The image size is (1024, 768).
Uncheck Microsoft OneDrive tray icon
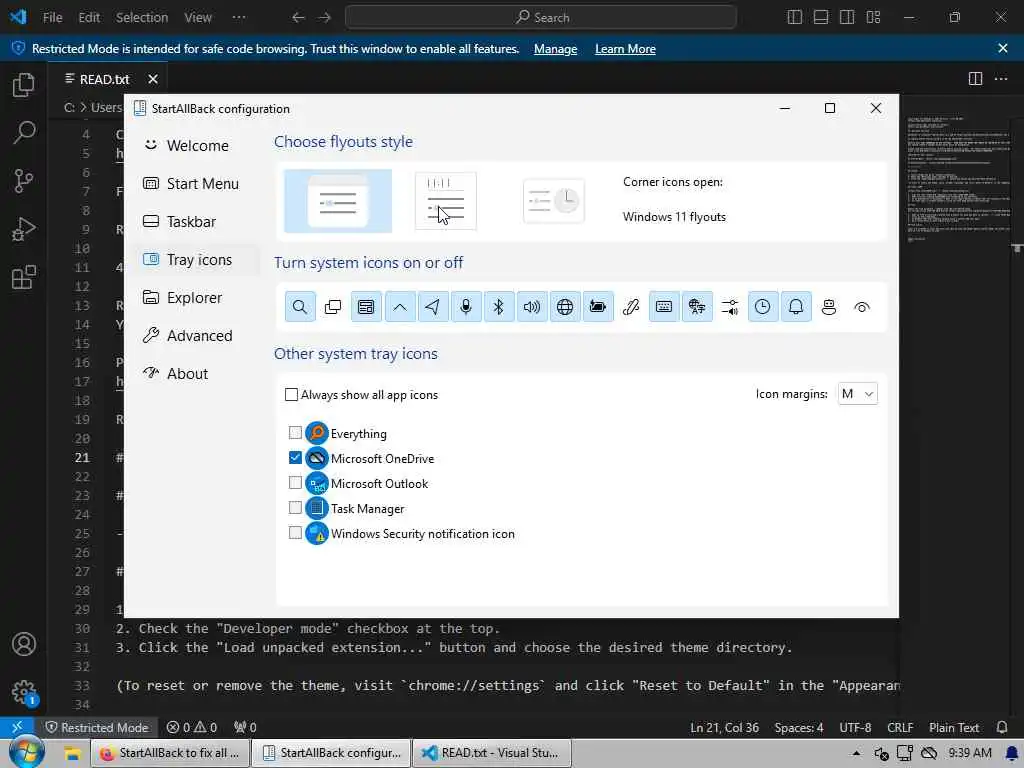pyautogui.click(x=295, y=458)
